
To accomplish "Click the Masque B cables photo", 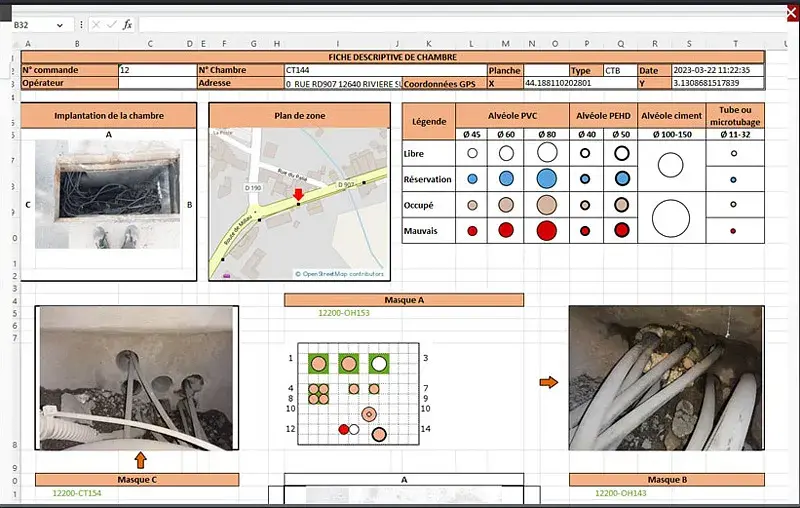I will click(x=666, y=378).
